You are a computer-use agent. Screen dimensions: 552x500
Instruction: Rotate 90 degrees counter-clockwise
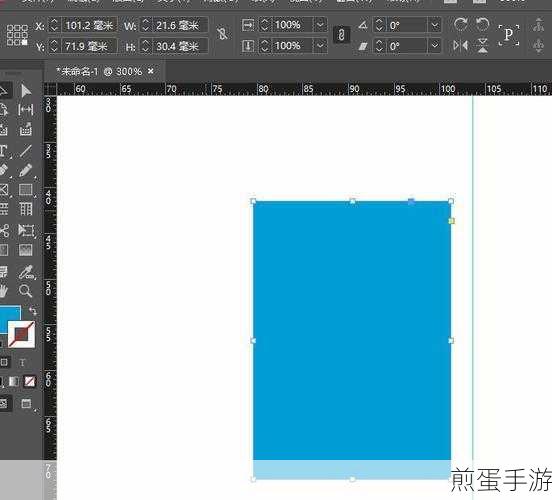(483, 25)
